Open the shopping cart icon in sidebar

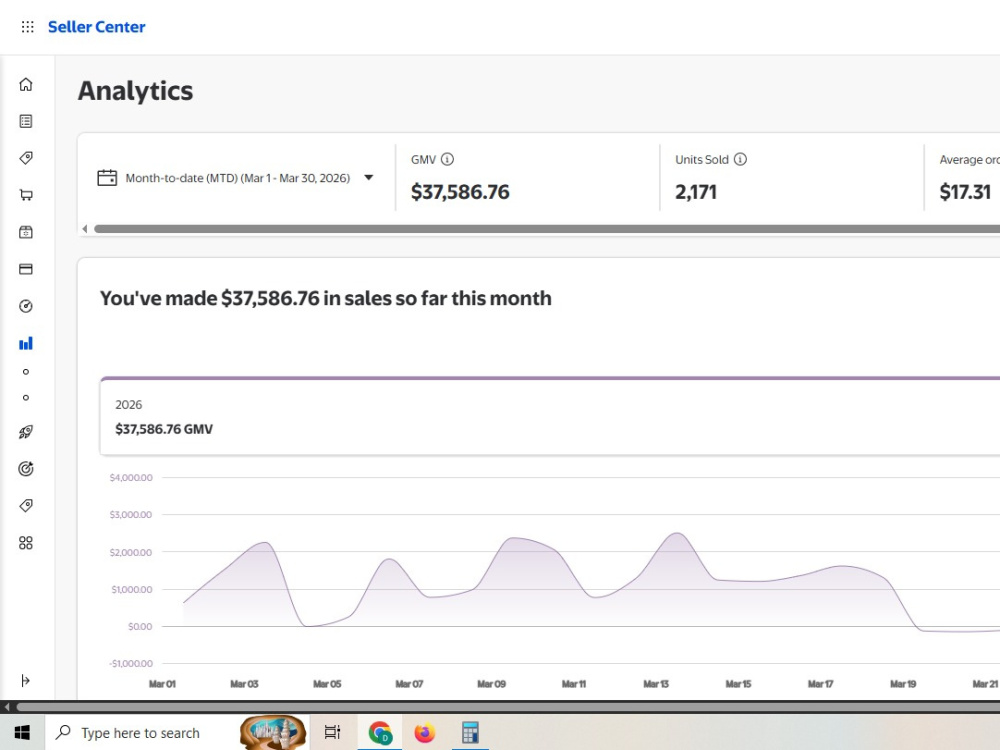[26, 195]
